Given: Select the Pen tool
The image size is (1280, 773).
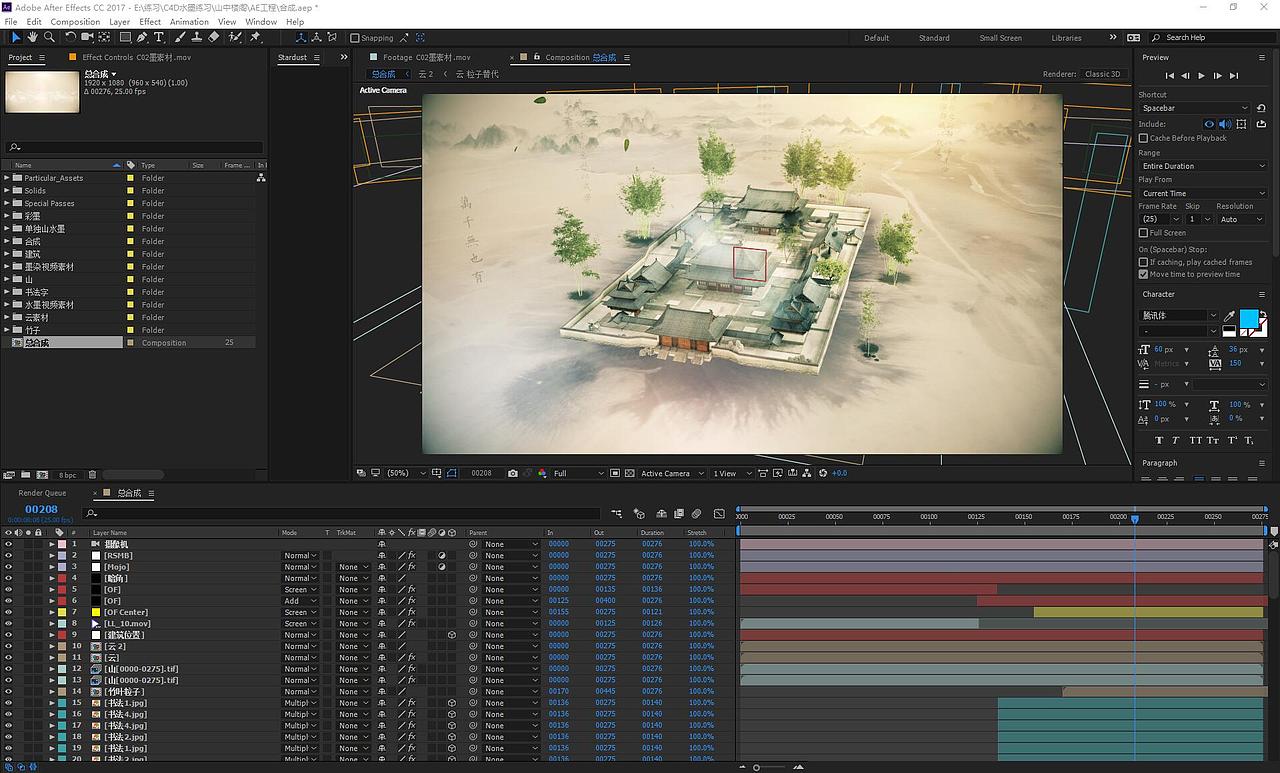Looking at the screenshot, I should tap(142, 37).
